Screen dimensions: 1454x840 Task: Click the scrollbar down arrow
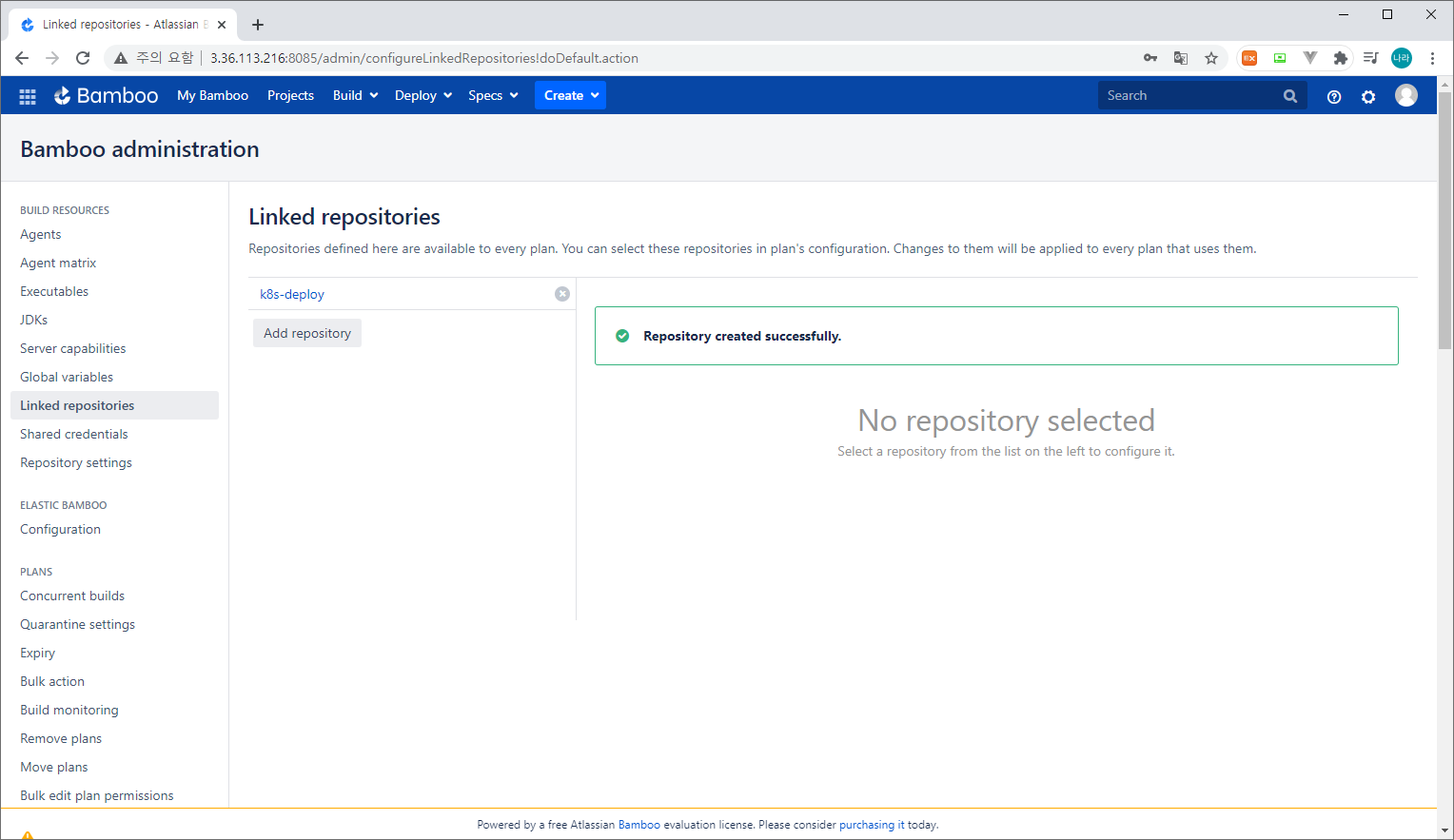[x=1444, y=830]
